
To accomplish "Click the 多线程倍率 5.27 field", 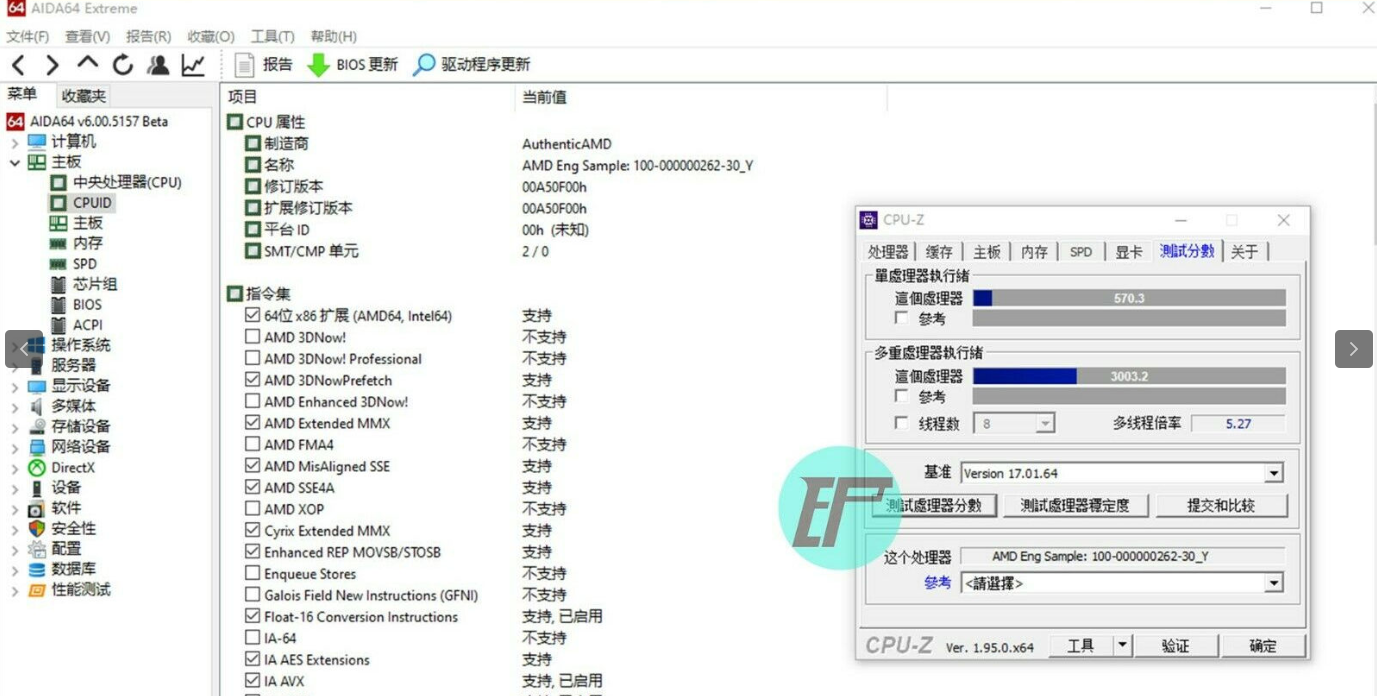I will (x=1238, y=424).
